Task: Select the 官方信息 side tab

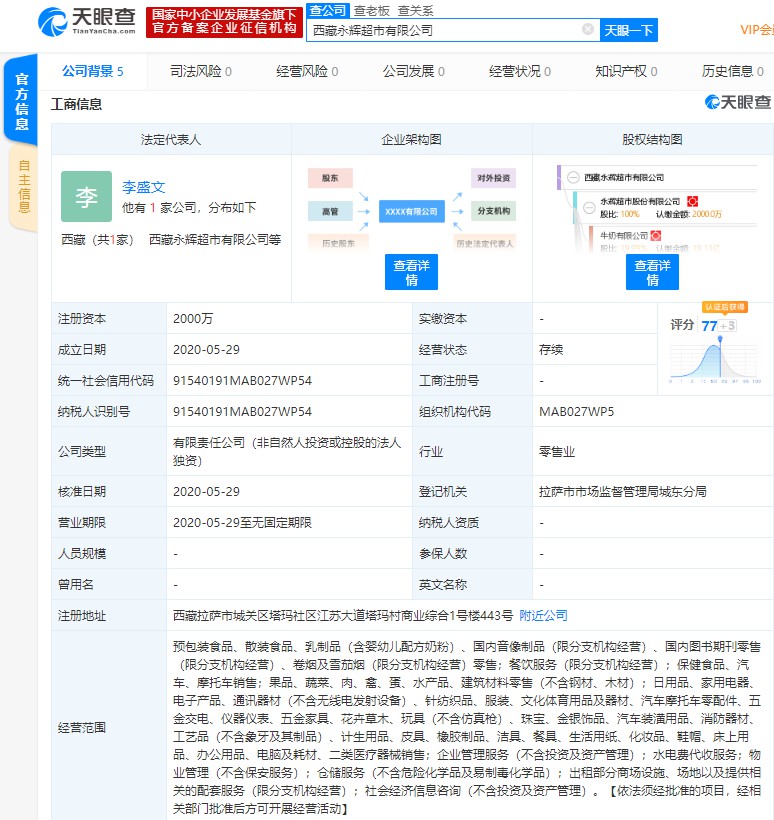Action: [x=21, y=101]
